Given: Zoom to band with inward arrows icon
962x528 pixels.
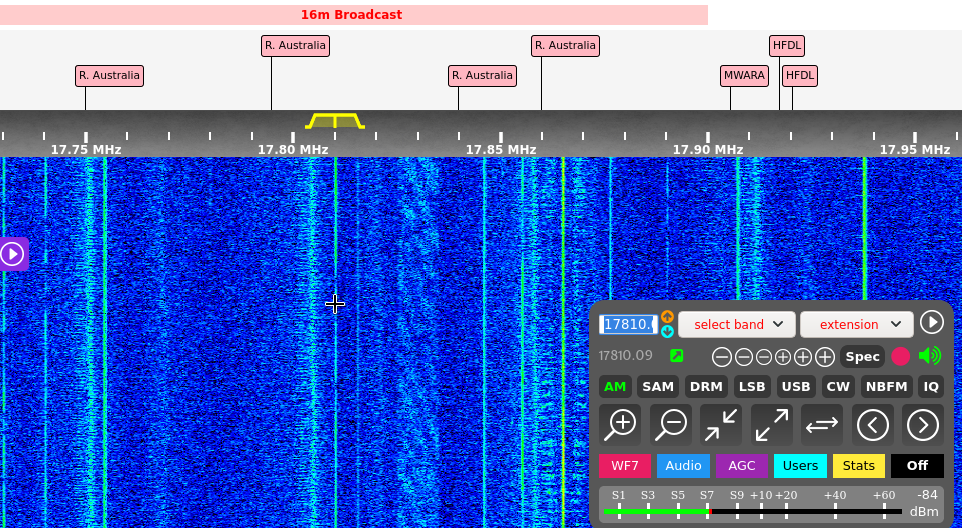Looking at the screenshot, I should tap(721, 425).
